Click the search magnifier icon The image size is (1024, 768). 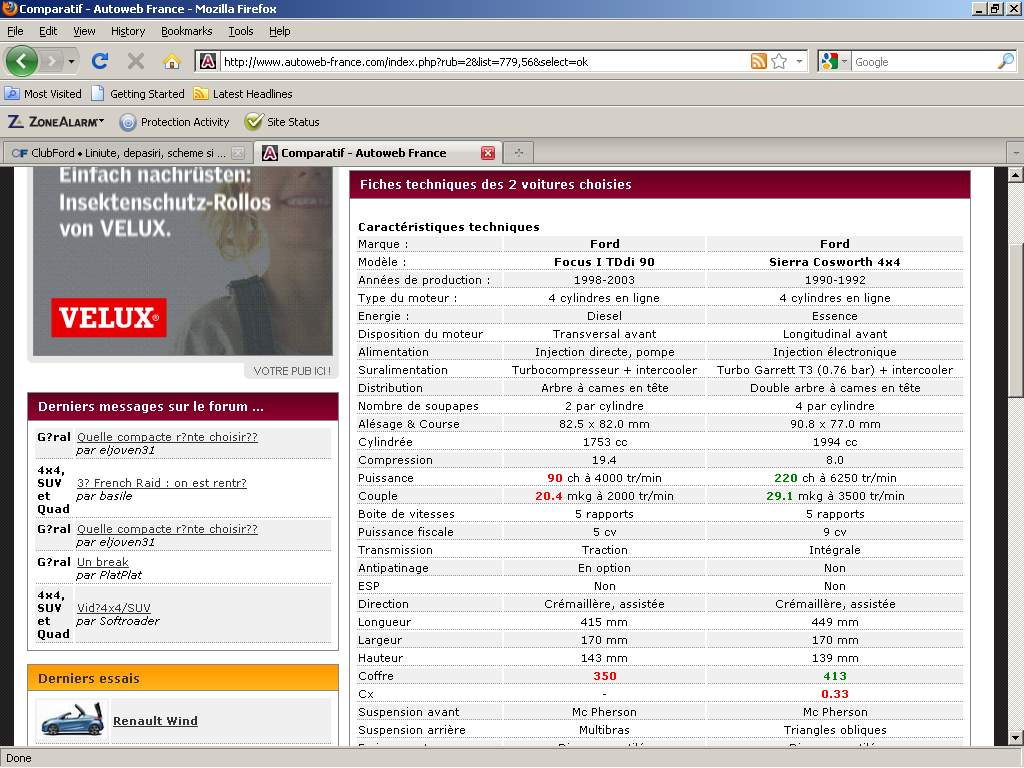[x=1005, y=61]
